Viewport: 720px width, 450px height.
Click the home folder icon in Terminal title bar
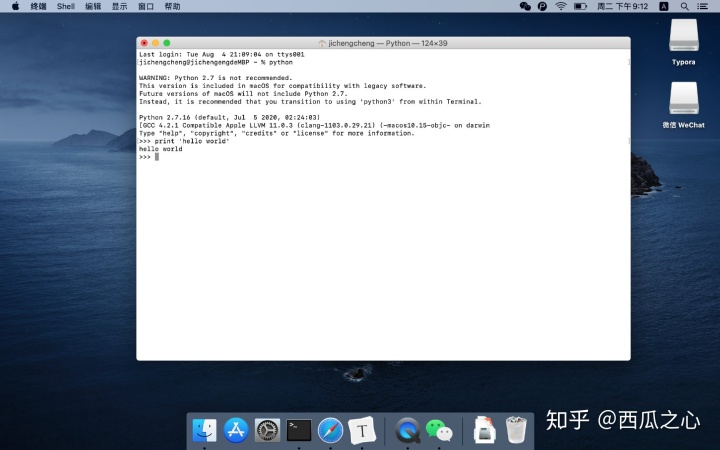click(x=322, y=43)
